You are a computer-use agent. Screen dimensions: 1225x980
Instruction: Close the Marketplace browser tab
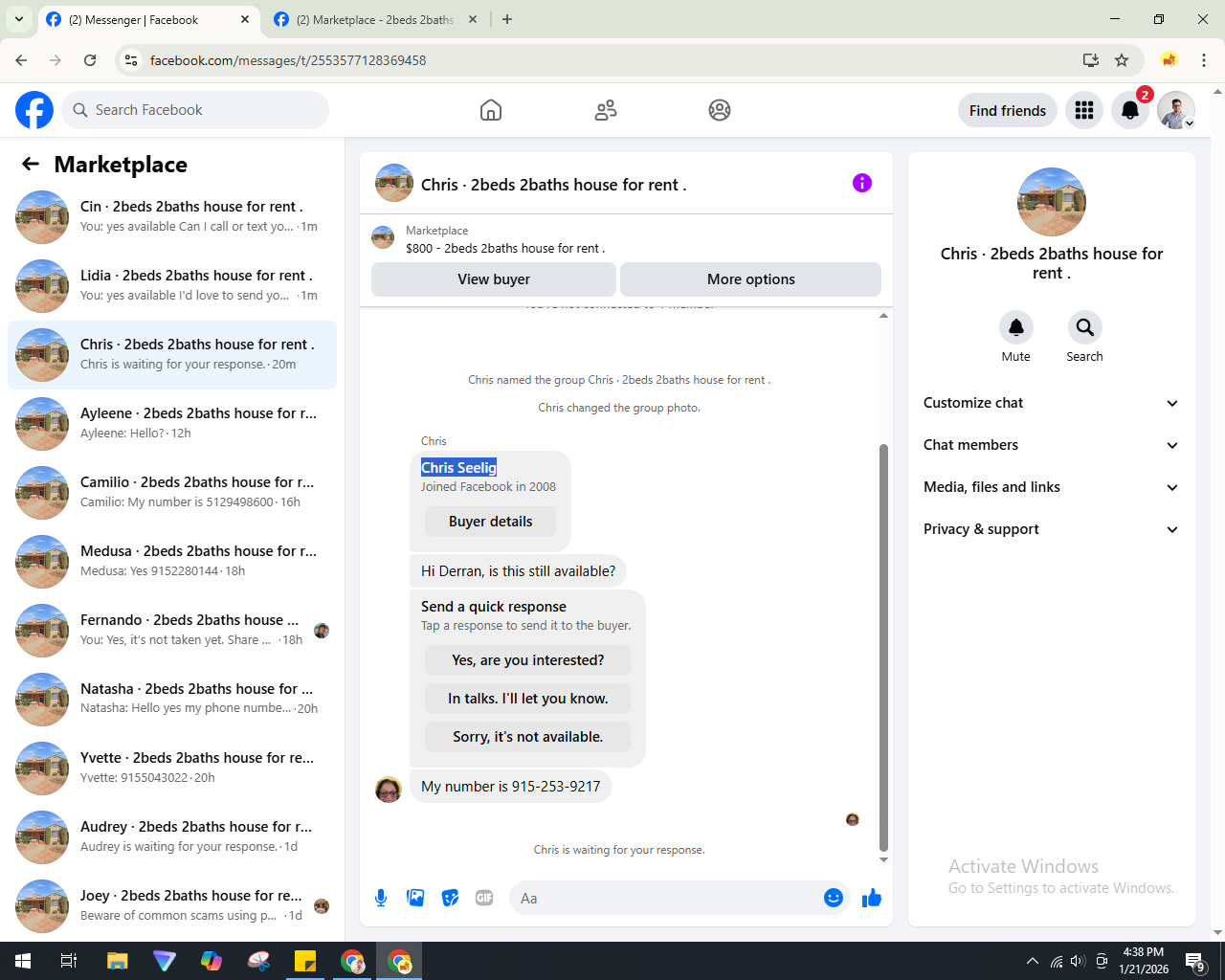click(472, 19)
